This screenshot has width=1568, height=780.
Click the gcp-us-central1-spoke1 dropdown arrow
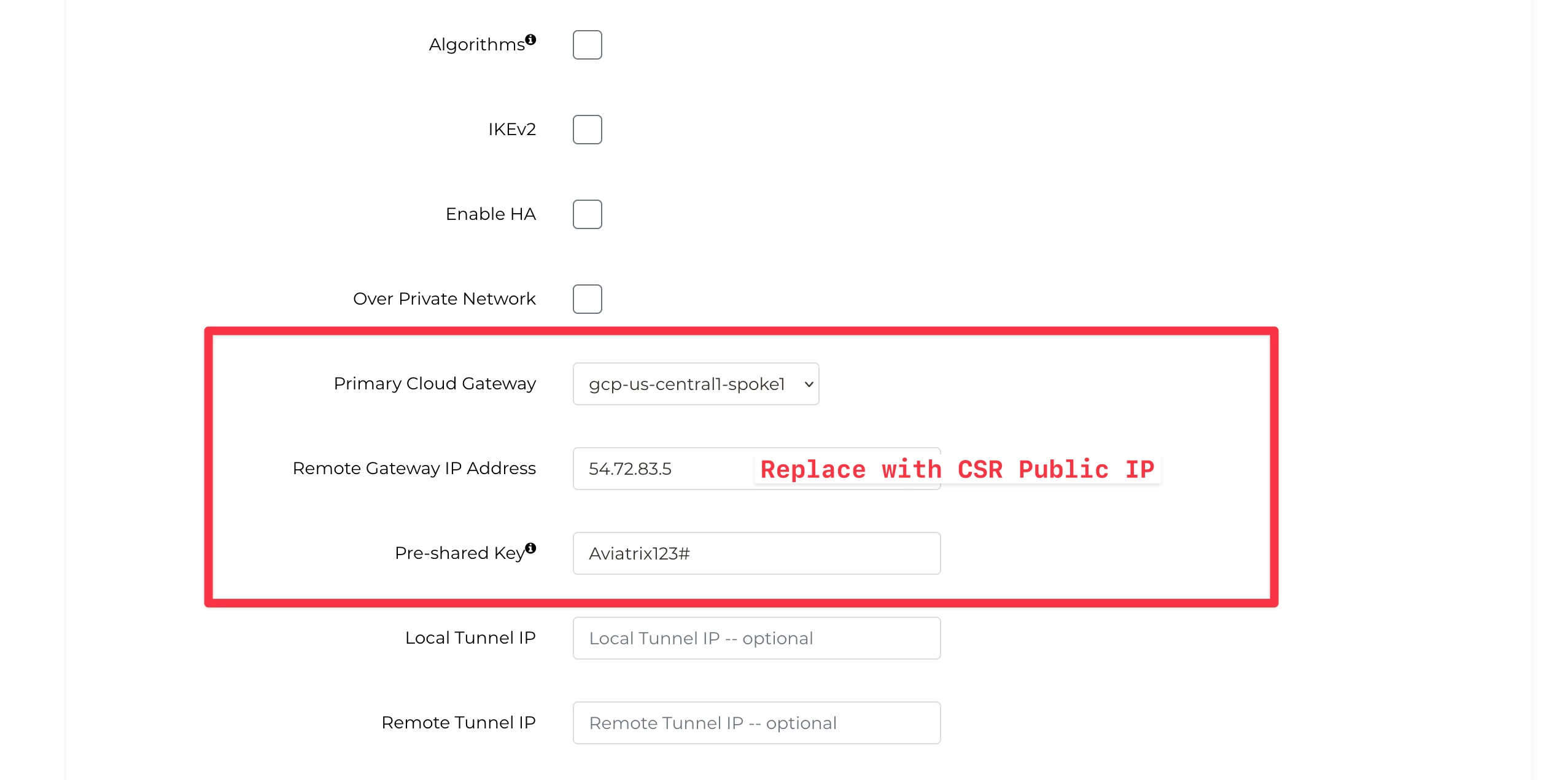pyautogui.click(x=809, y=384)
